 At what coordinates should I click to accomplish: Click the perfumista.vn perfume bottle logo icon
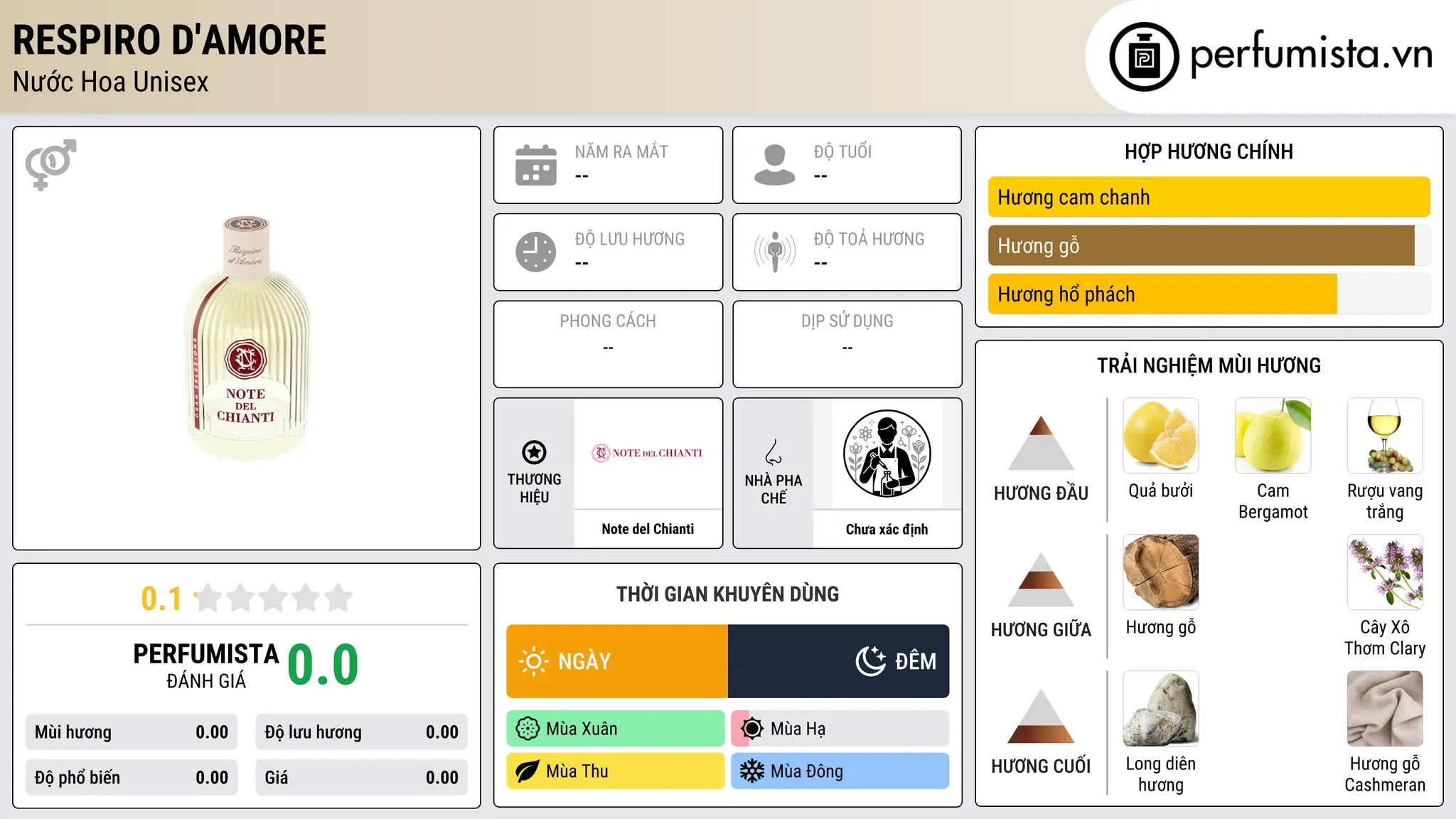point(1144,57)
